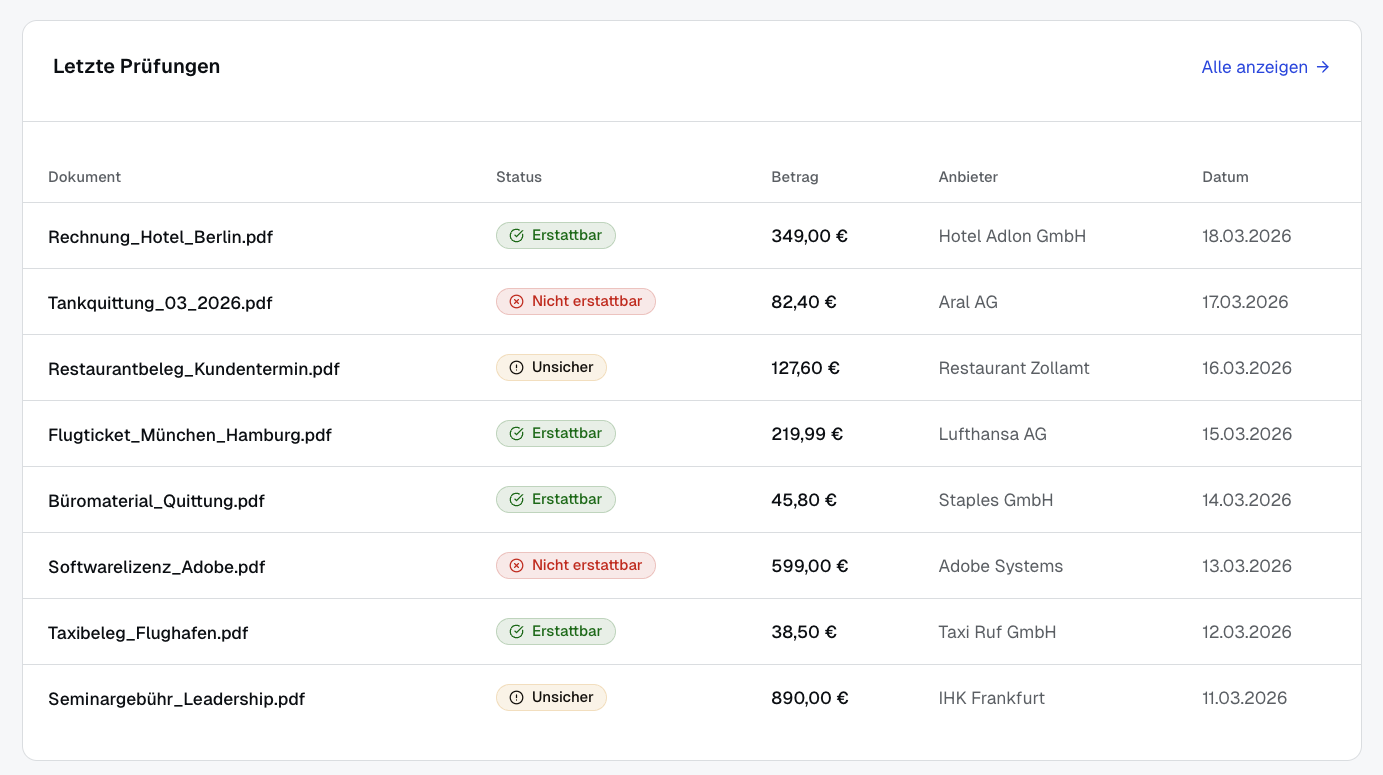Click the Betrag column header

794,177
